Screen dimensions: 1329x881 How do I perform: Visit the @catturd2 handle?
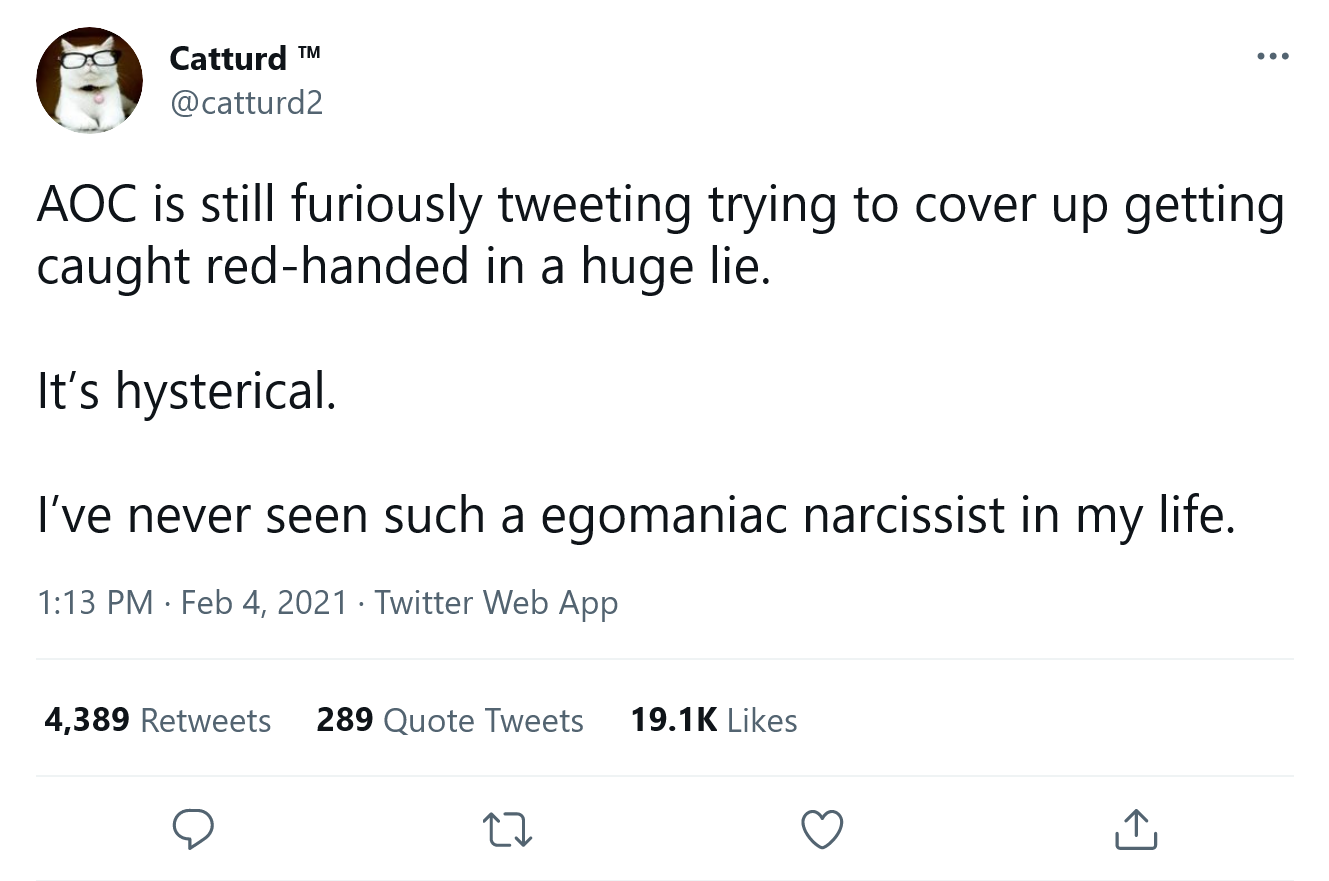[246, 102]
